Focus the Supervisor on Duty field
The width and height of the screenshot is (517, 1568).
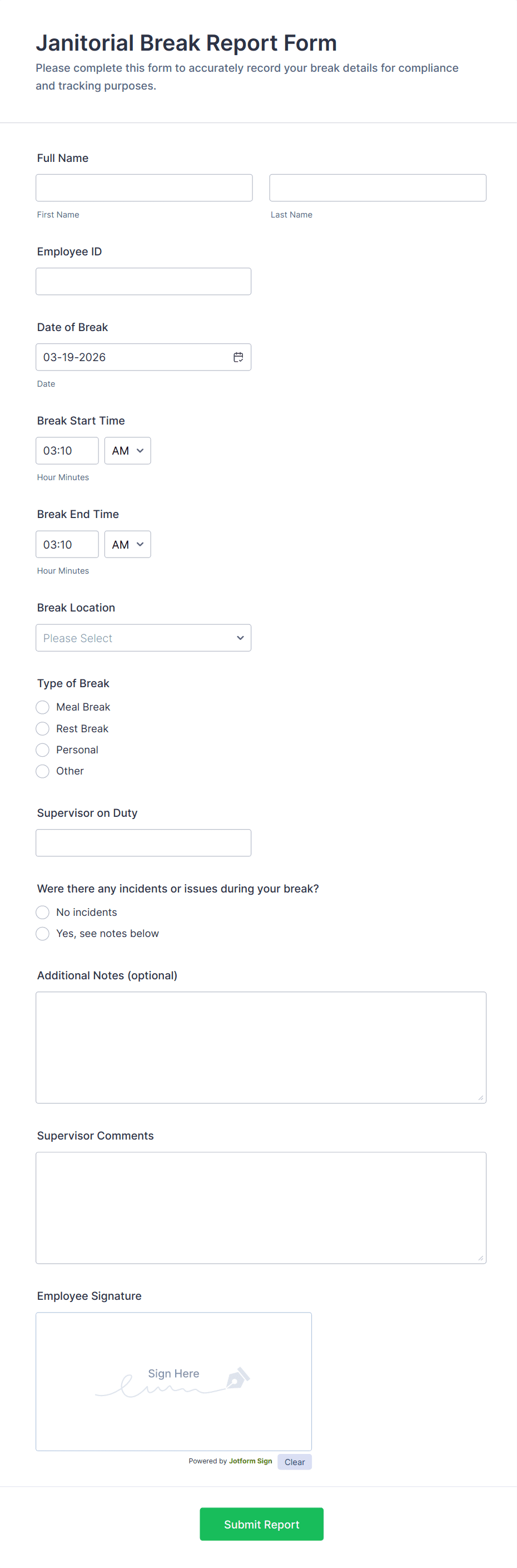[x=143, y=842]
